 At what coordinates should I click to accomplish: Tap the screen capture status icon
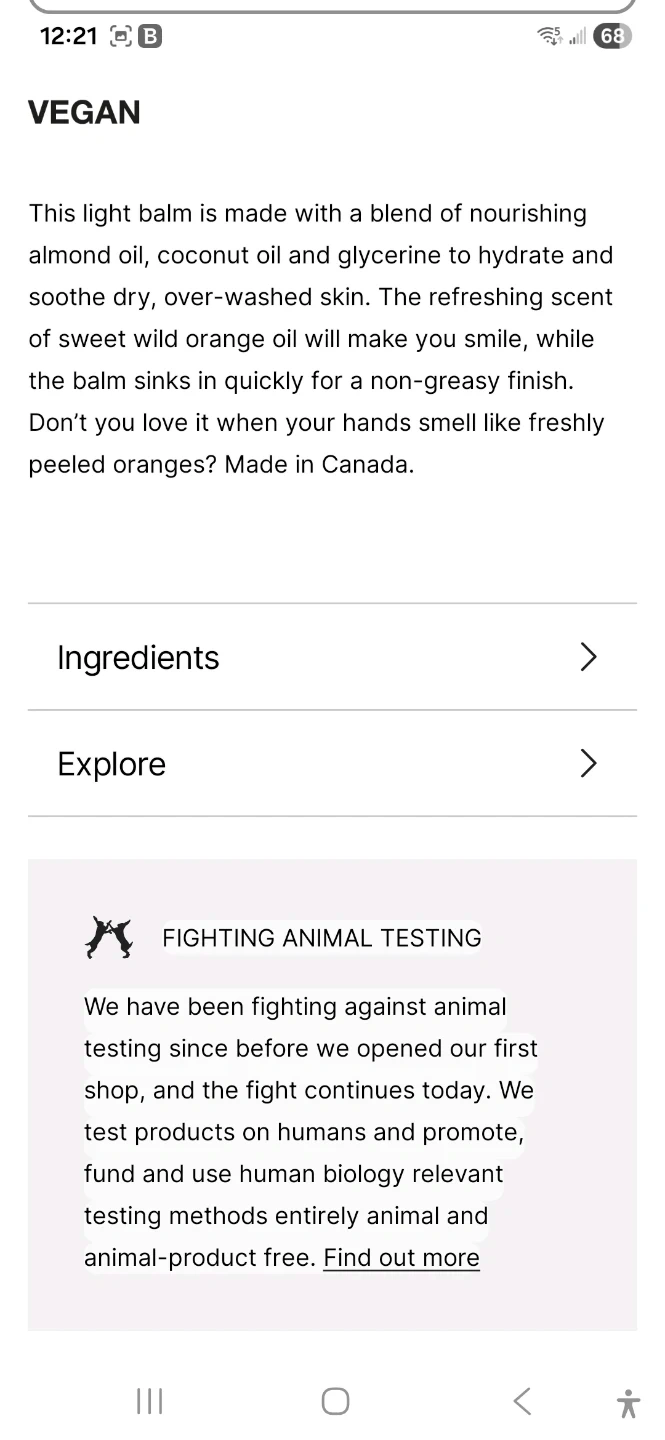pyautogui.click(x=119, y=37)
